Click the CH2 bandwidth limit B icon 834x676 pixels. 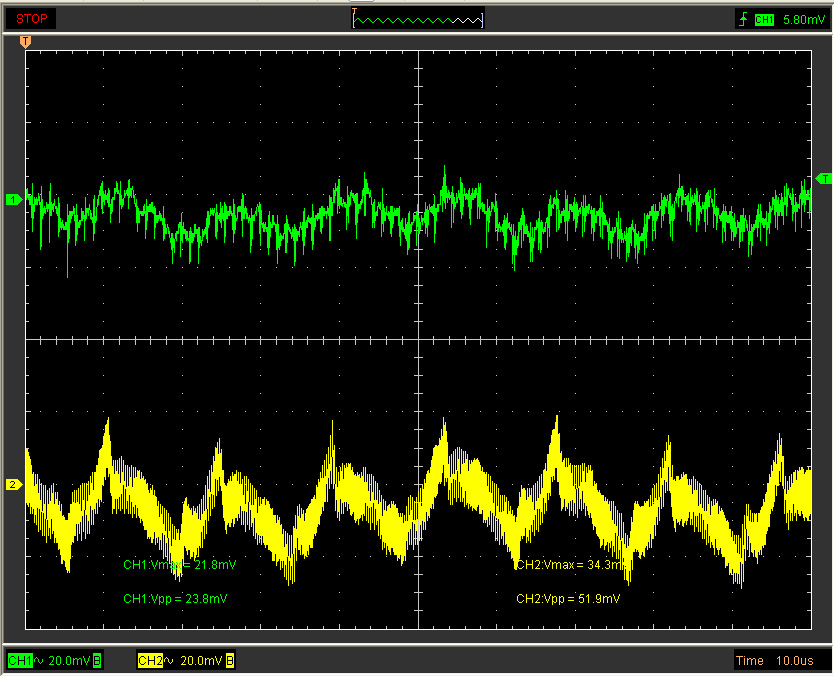pos(230,661)
